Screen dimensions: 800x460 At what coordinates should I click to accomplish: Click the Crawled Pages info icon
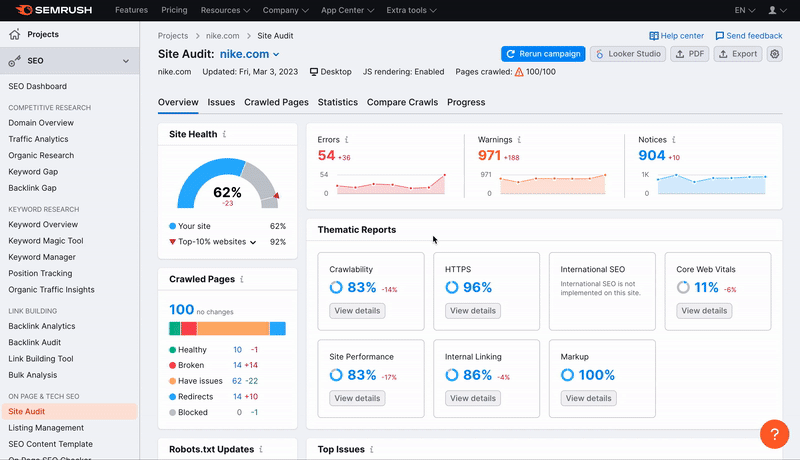[x=242, y=279]
